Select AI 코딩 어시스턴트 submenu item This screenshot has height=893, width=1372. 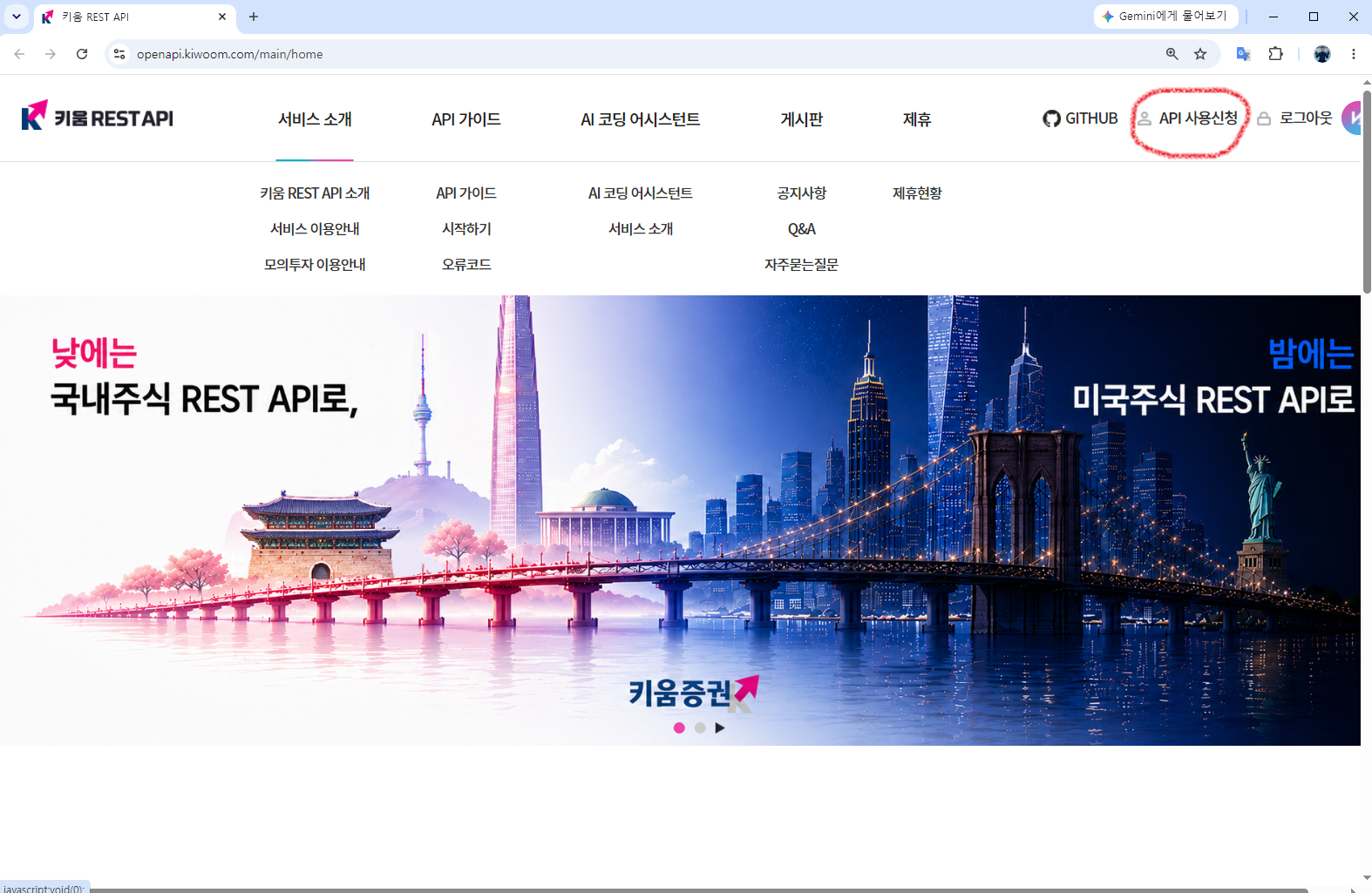click(x=641, y=193)
